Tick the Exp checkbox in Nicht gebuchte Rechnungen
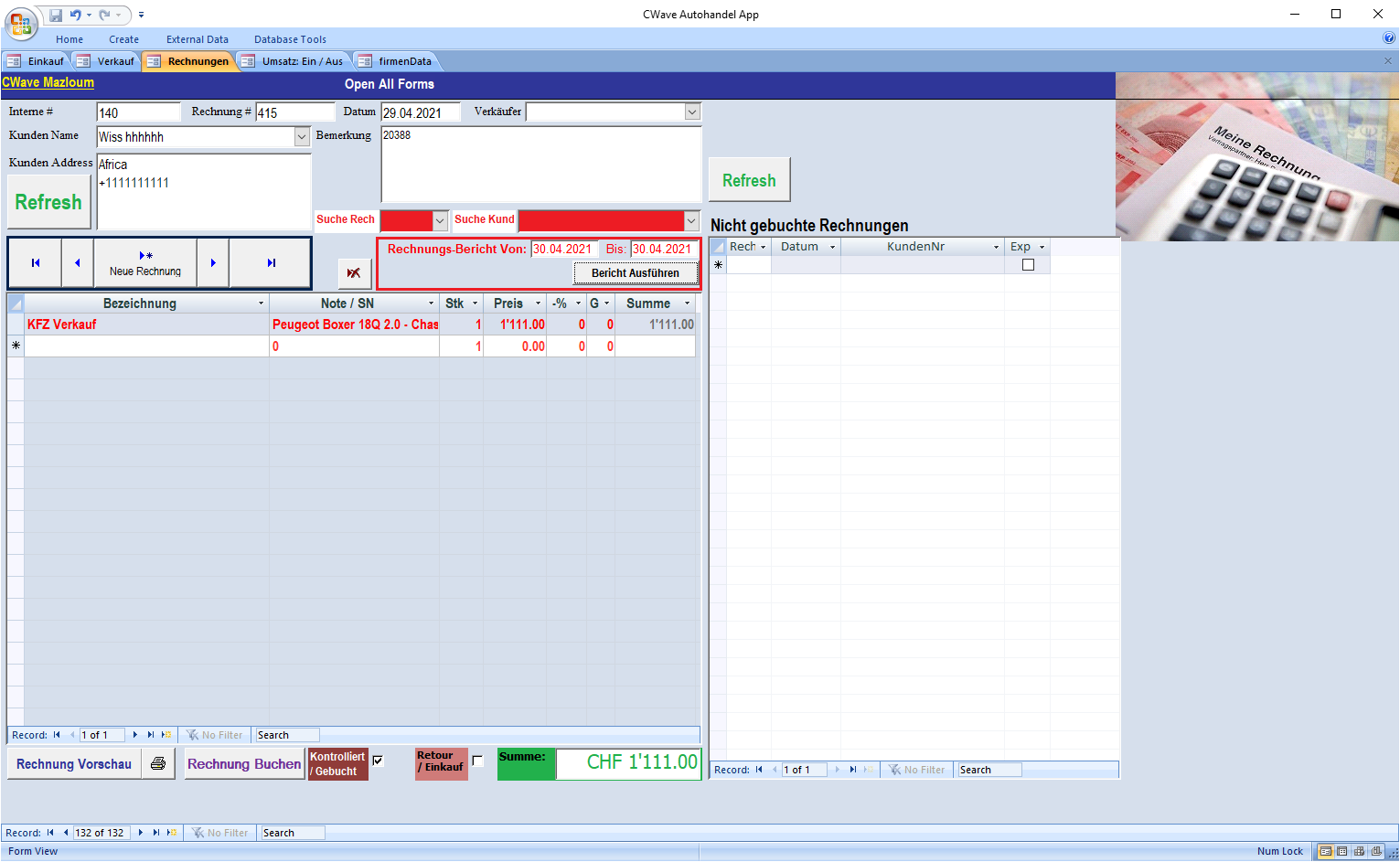The image size is (1400, 862). [1028, 265]
